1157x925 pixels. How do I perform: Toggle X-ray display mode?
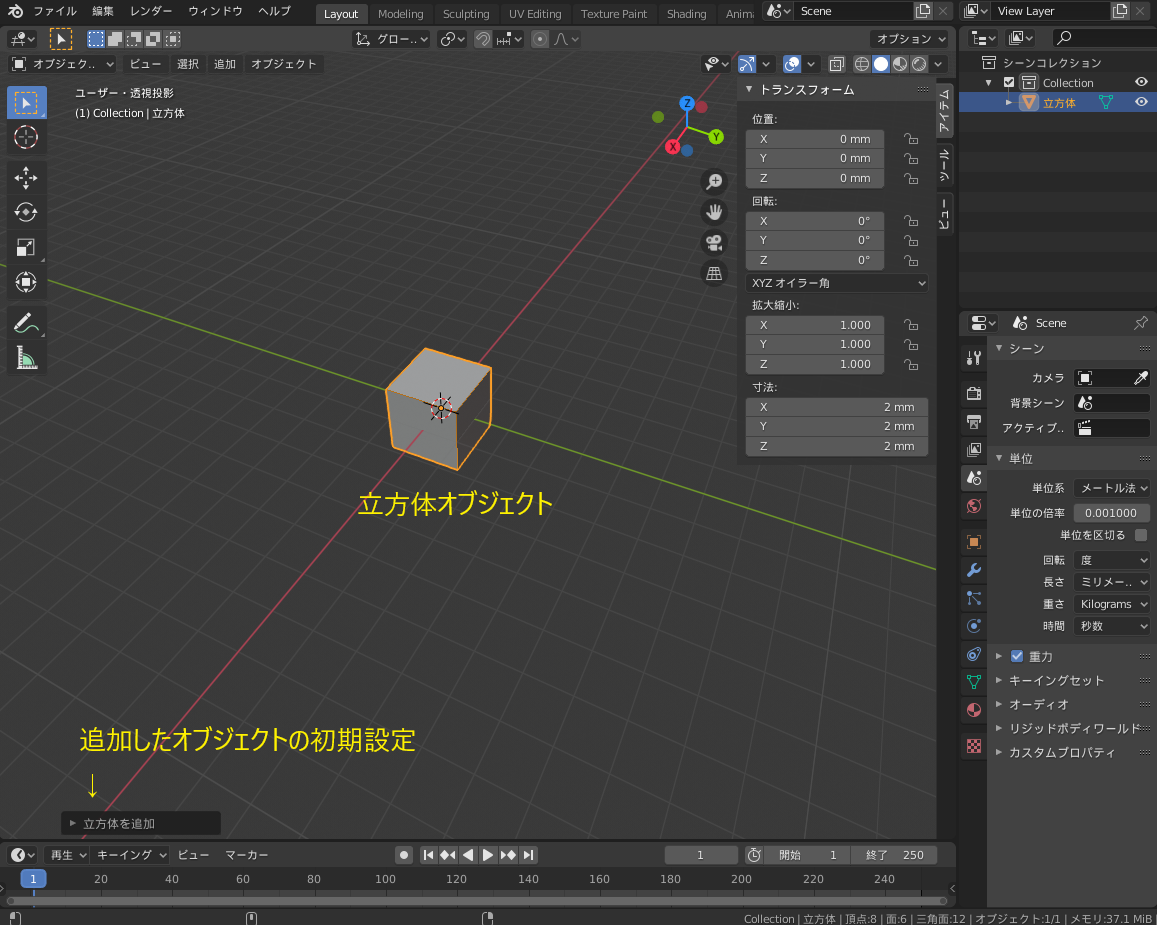click(x=836, y=64)
